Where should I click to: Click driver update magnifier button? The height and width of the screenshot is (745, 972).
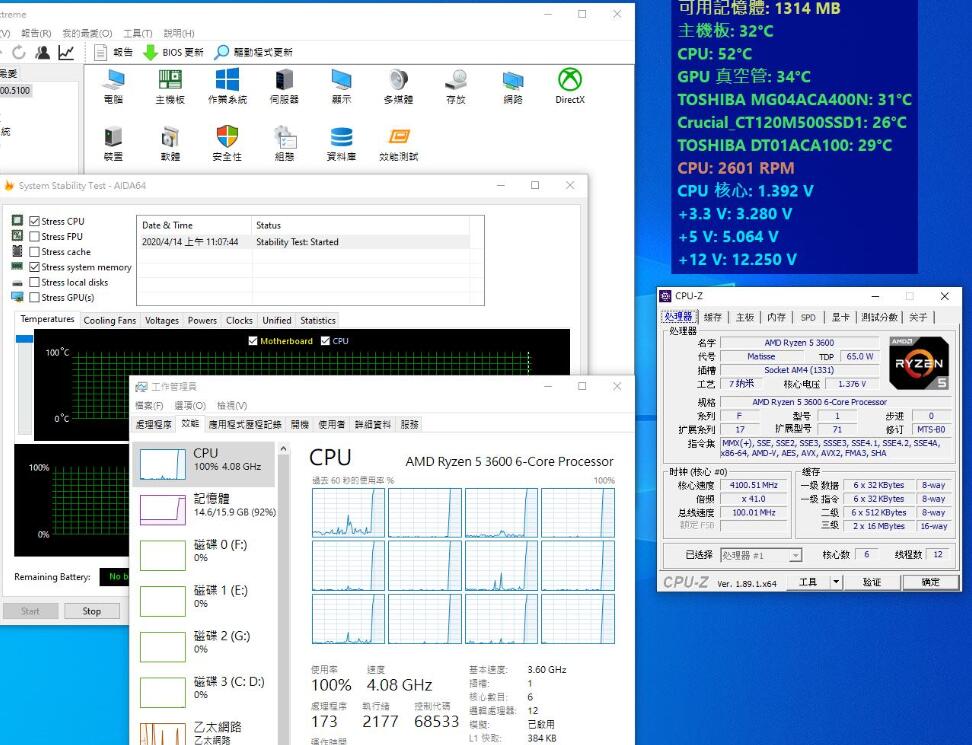pyautogui.click(x=254, y=53)
